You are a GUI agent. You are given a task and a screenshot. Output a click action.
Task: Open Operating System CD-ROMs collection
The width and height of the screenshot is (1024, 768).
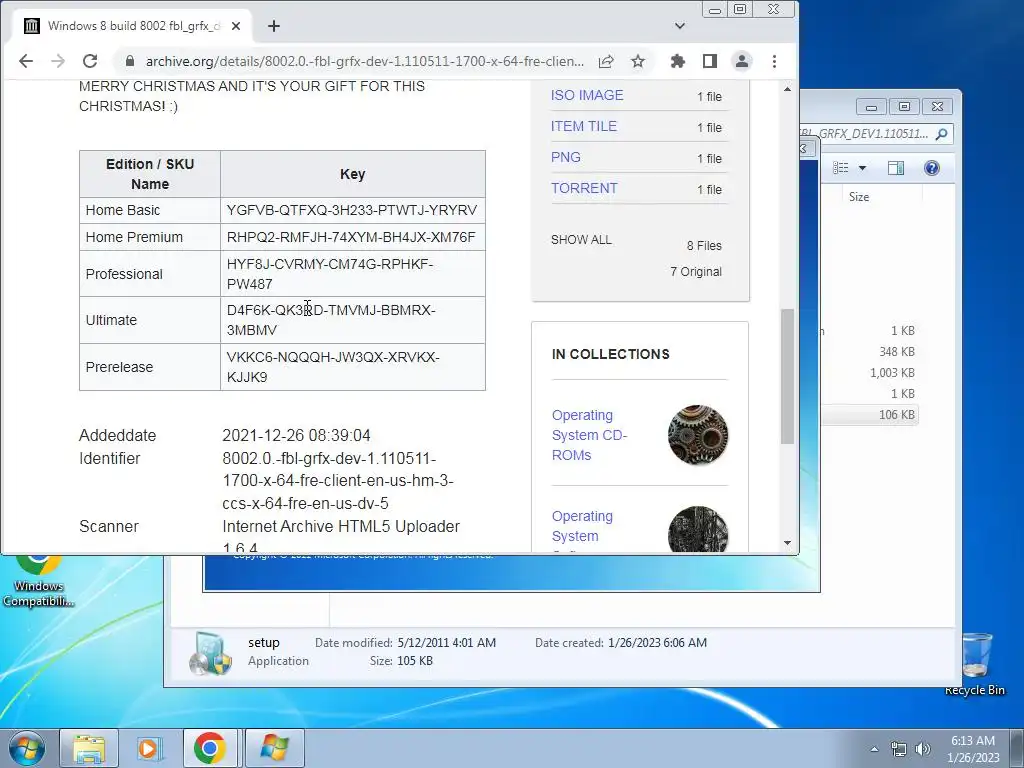[589, 435]
